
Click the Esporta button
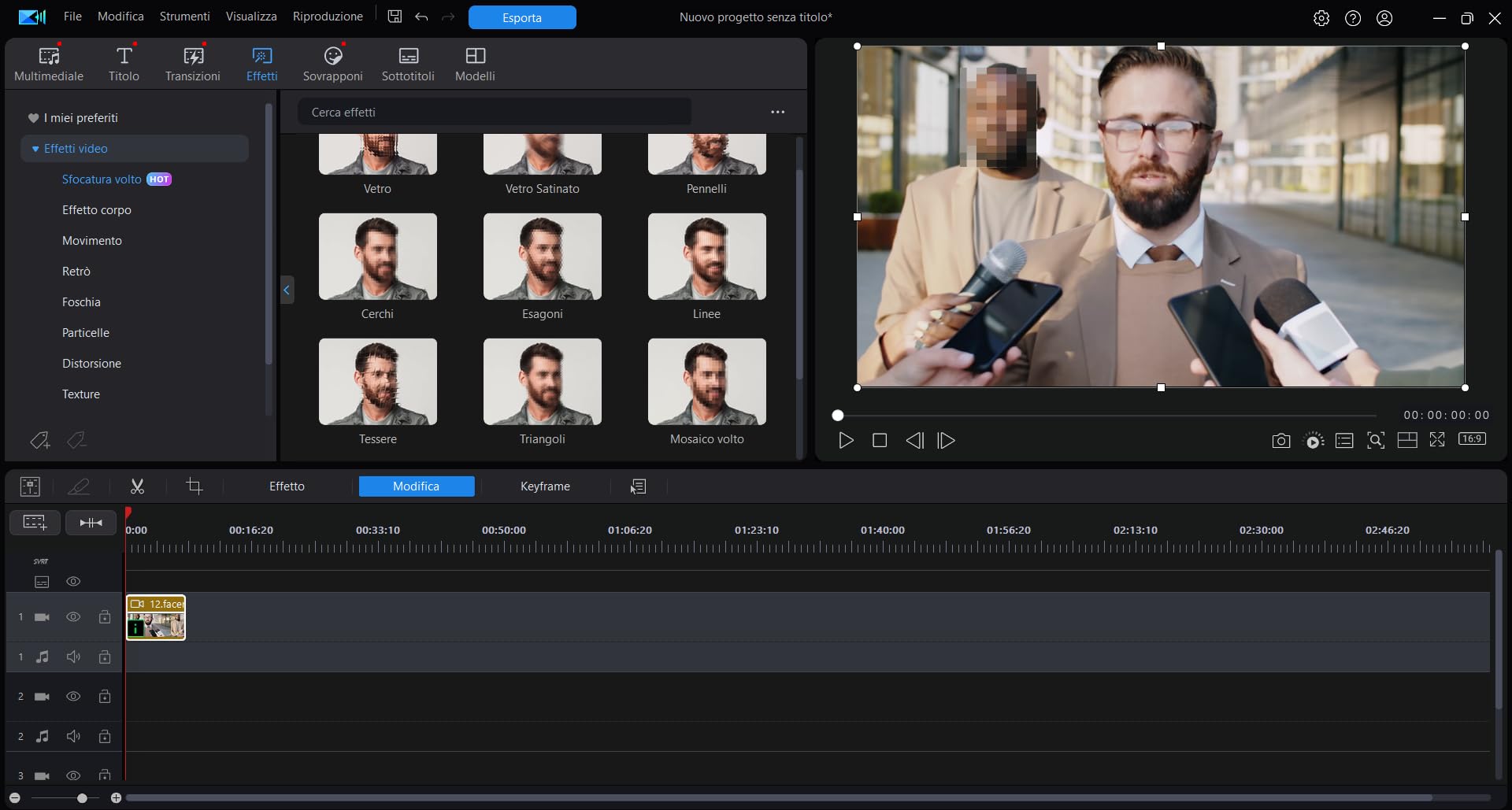pyautogui.click(x=522, y=17)
